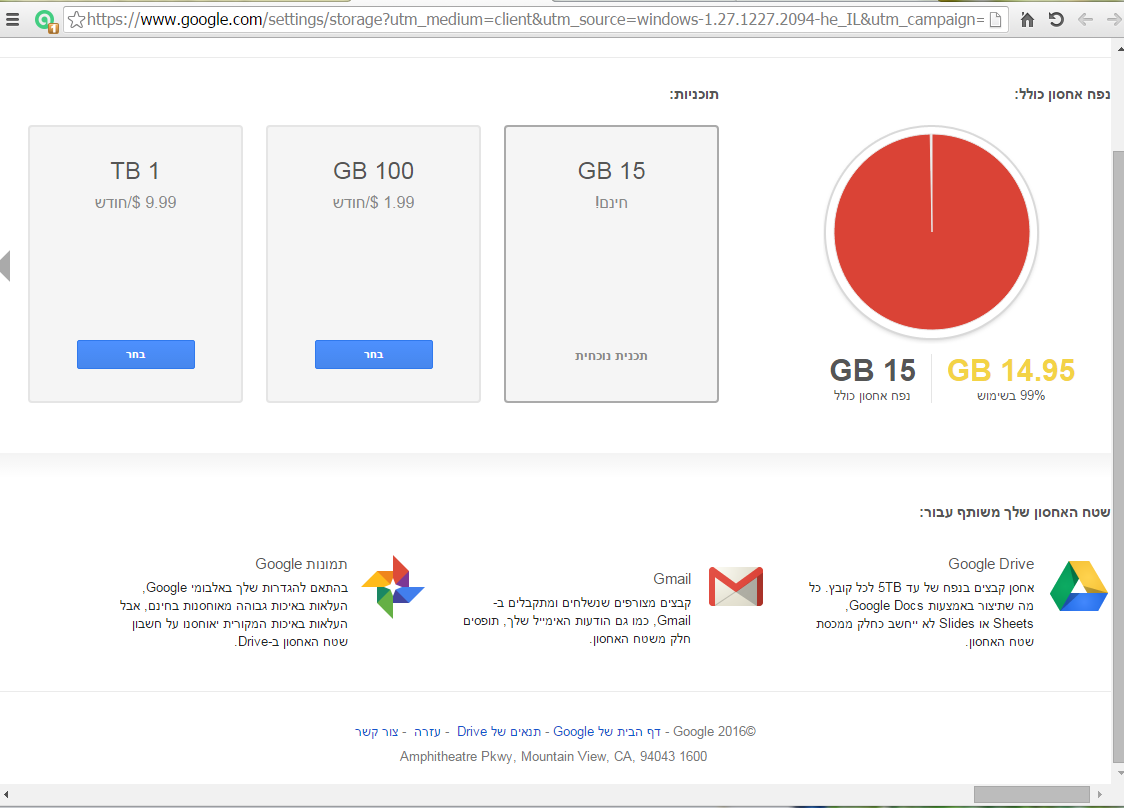Open the contact us (צור קשר) link
The image size is (1124, 808).
[376, 731]
